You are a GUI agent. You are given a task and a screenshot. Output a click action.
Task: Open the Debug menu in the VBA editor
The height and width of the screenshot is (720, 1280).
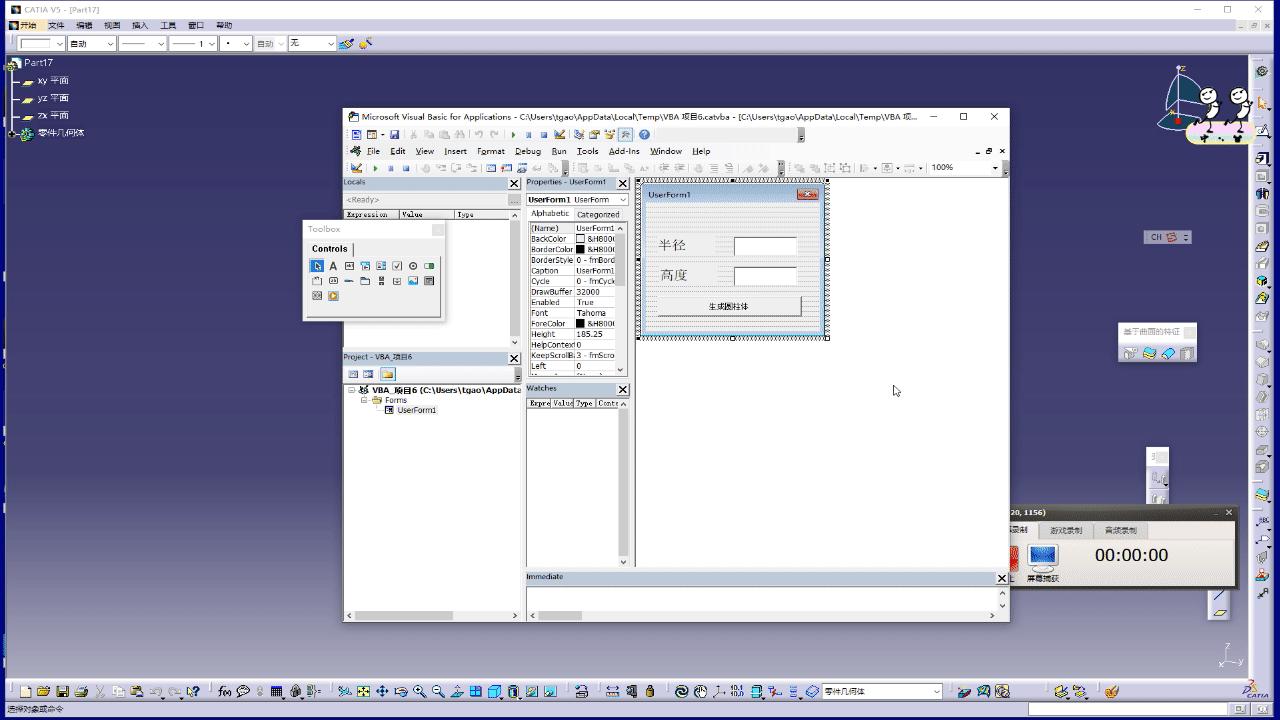coord(527,151)
